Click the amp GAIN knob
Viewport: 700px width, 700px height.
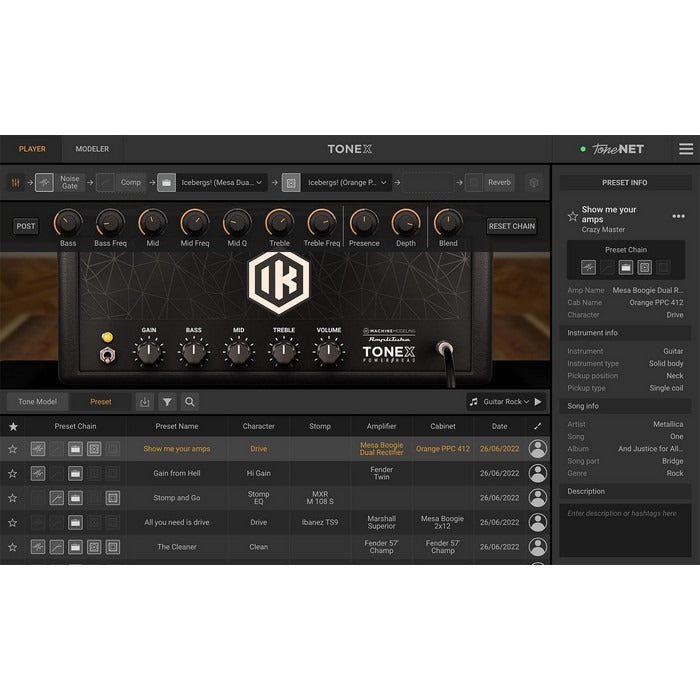pyautogui.click(x=149, y=352)
